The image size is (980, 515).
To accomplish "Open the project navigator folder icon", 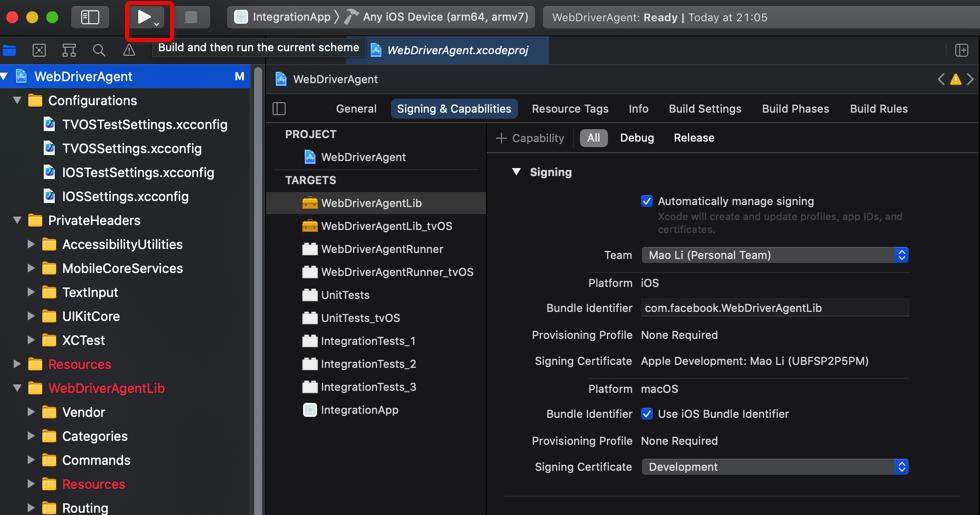I will pyautogui.click(x=9, y=50).
